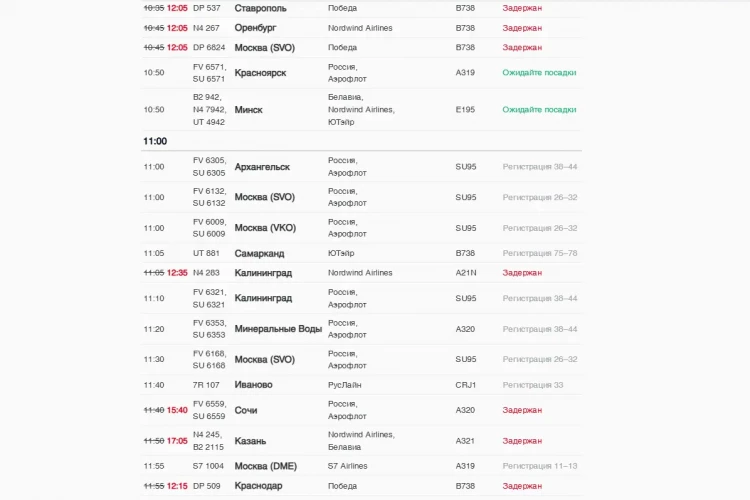Select the Архангельск flight FV 6305
This screenshot has width=750, height=500.
361,167
